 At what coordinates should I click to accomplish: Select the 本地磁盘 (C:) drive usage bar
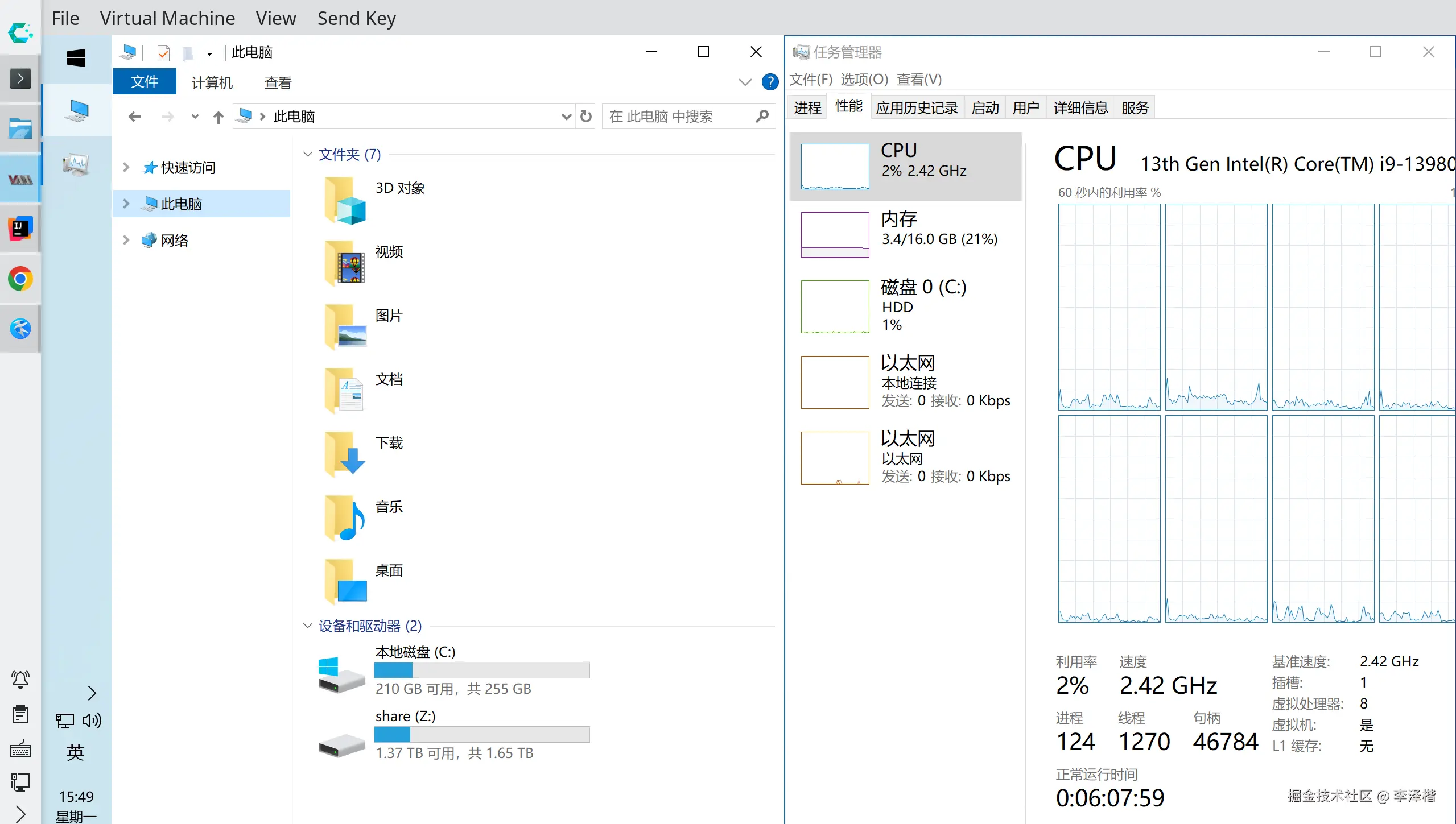481,670
